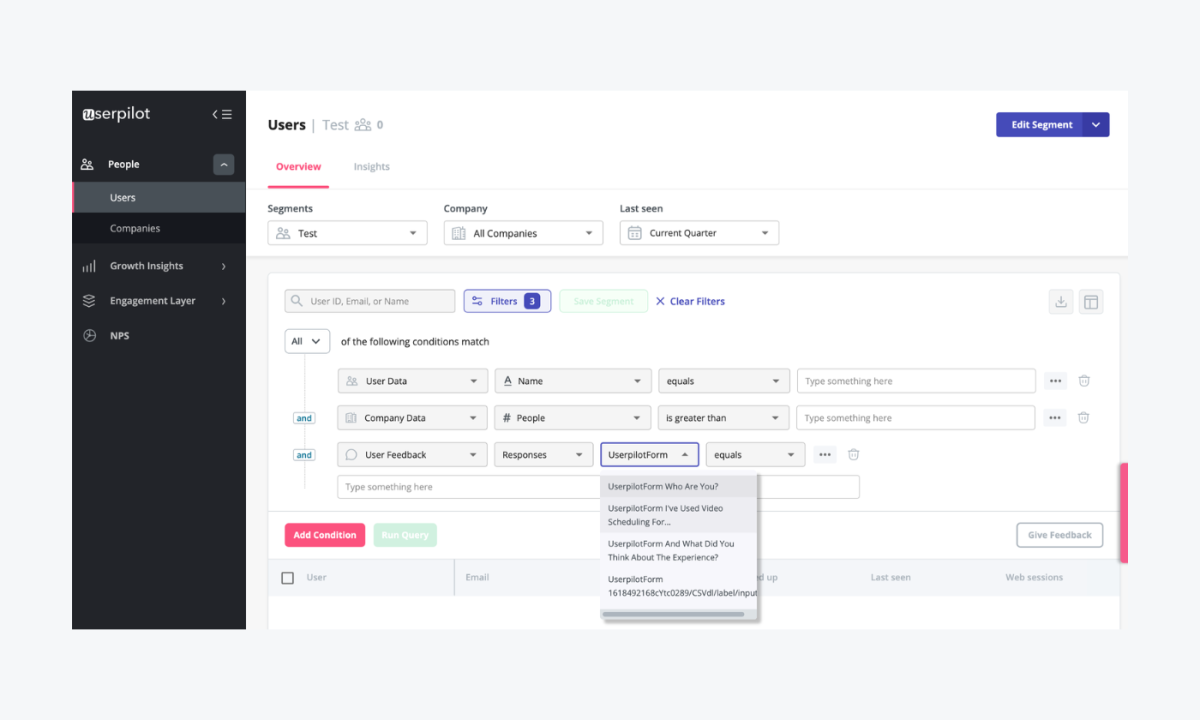This screenshot has width=1200, height=720.
Task: Delete the Company Data condition with trash icon
Action: pyautogui.click(x=1083, y=417)
